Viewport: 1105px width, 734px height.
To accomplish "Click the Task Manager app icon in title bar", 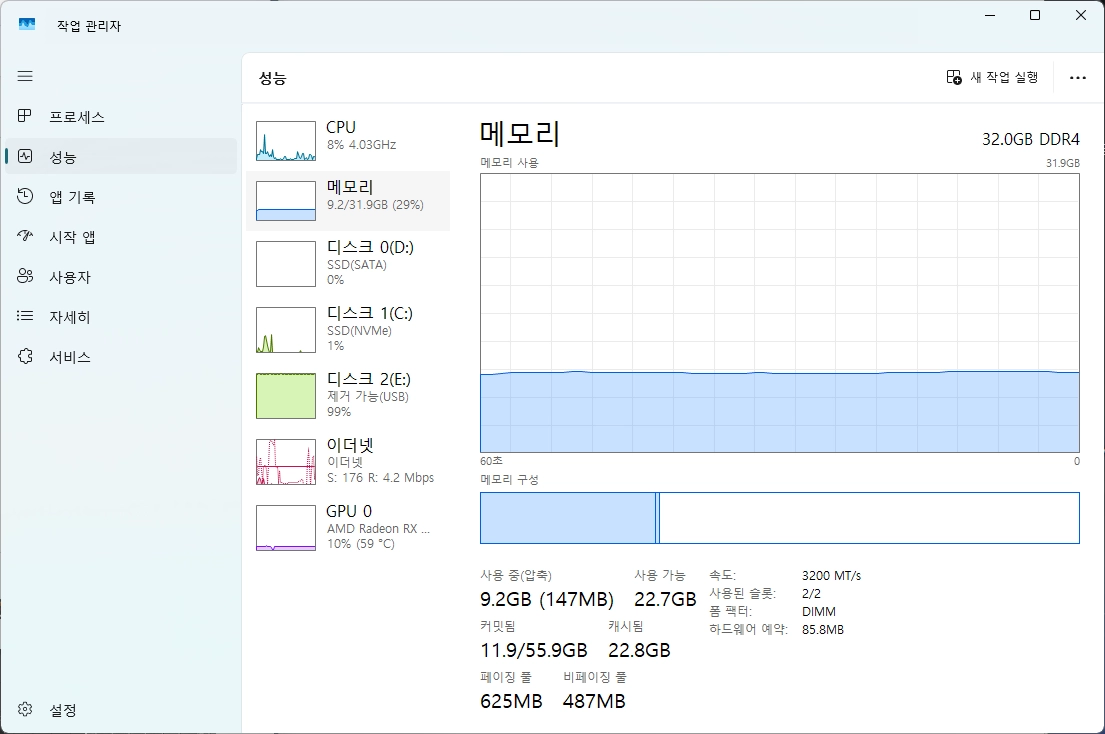I will coord(27,25).
